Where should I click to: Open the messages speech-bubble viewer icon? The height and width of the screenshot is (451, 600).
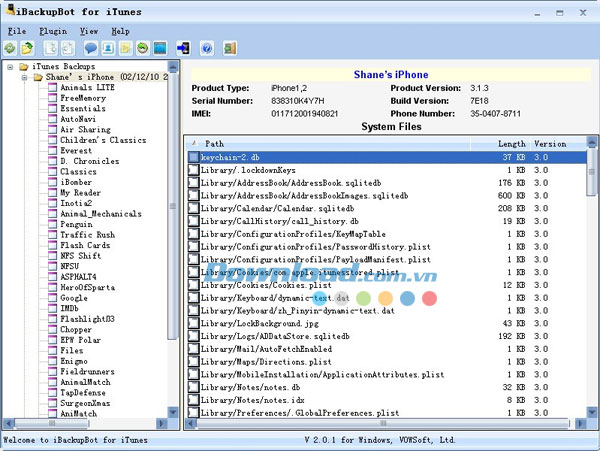point(91,48)
